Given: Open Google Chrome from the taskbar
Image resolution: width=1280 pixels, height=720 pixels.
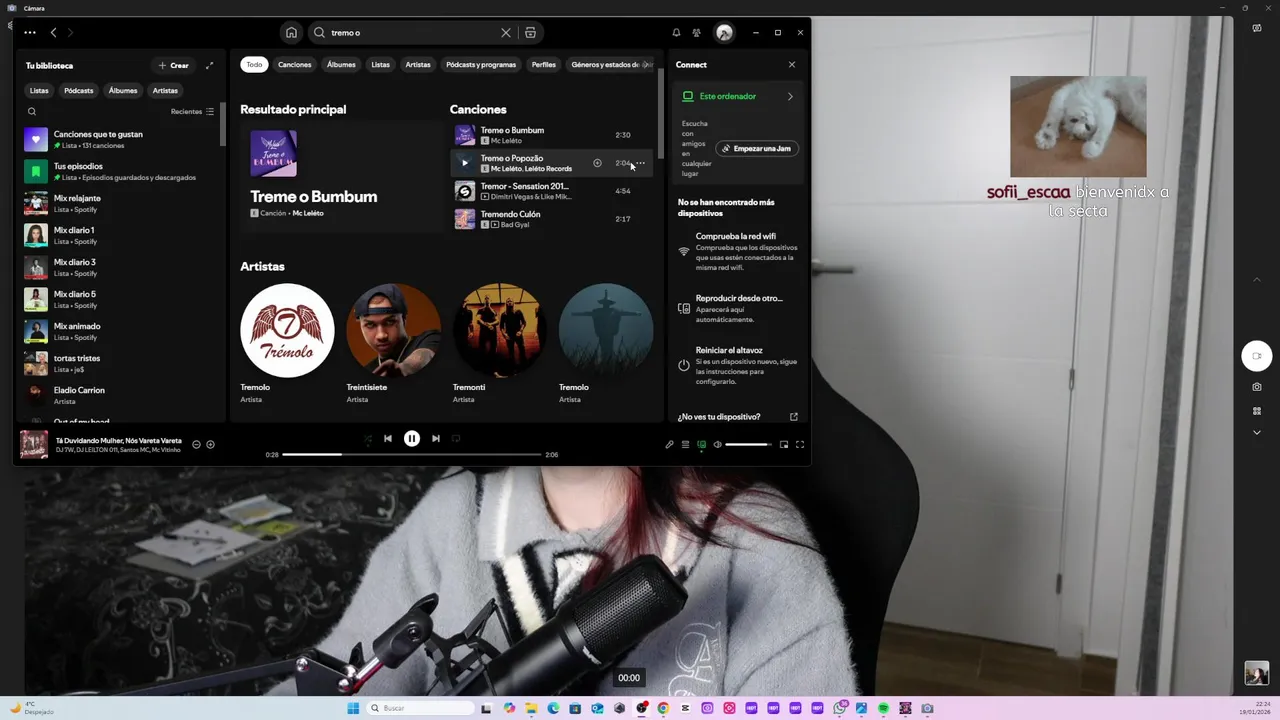Looking at the screenshot, I should click(663, 708).
